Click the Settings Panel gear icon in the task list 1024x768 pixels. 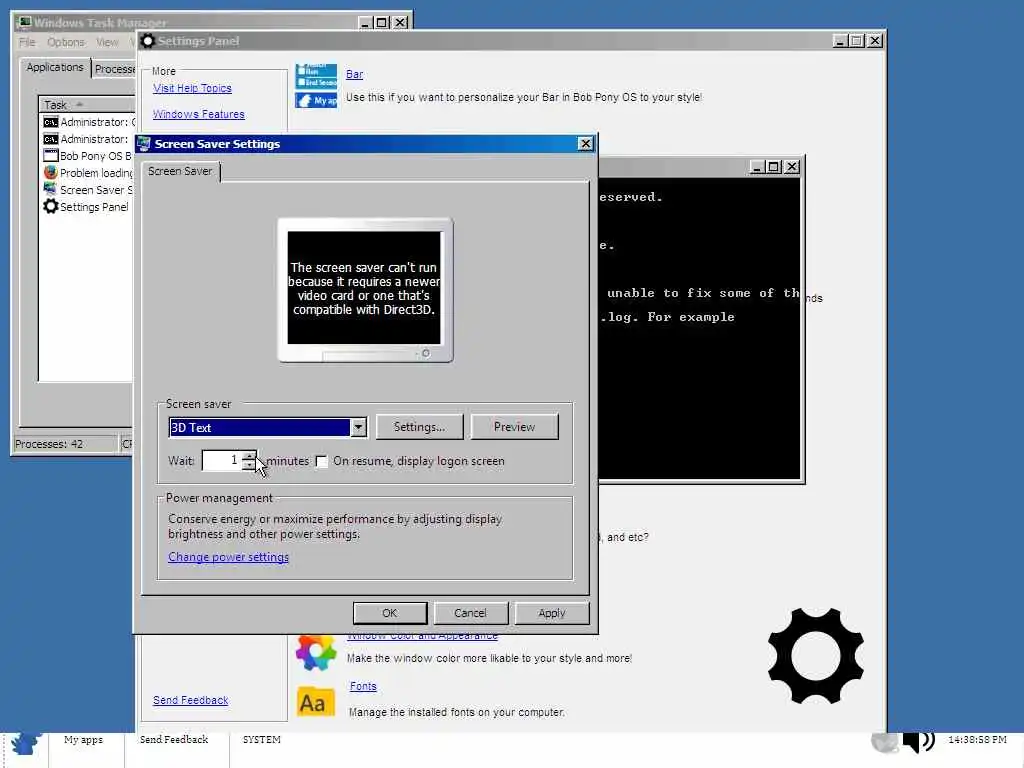pyautogui.click(x=50, y=207)
